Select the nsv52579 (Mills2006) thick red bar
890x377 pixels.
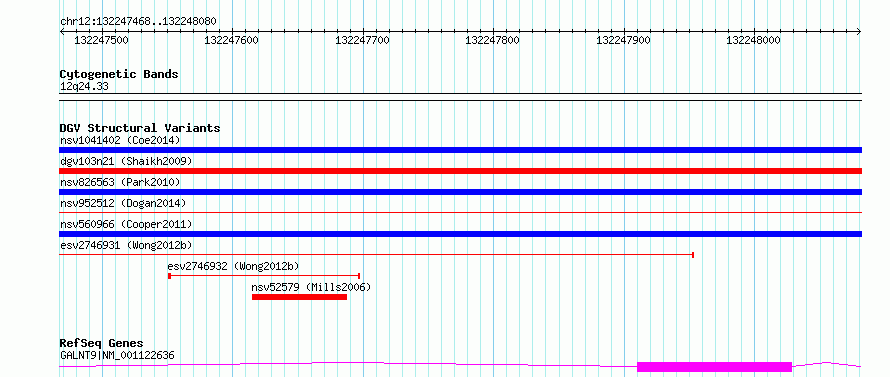299,297
